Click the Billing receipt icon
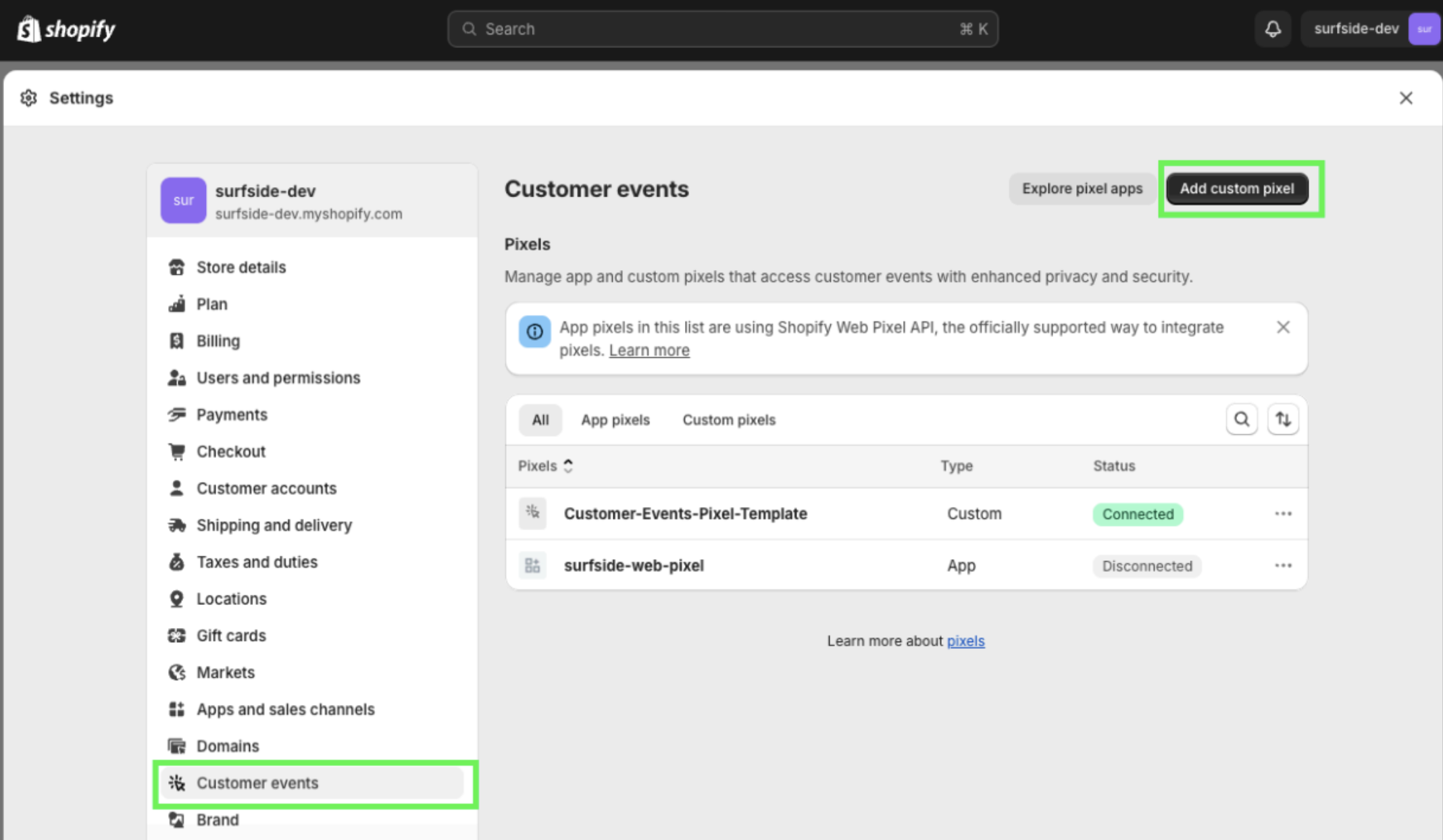The height and width of the screenshot is (840, 1443). 176,341
